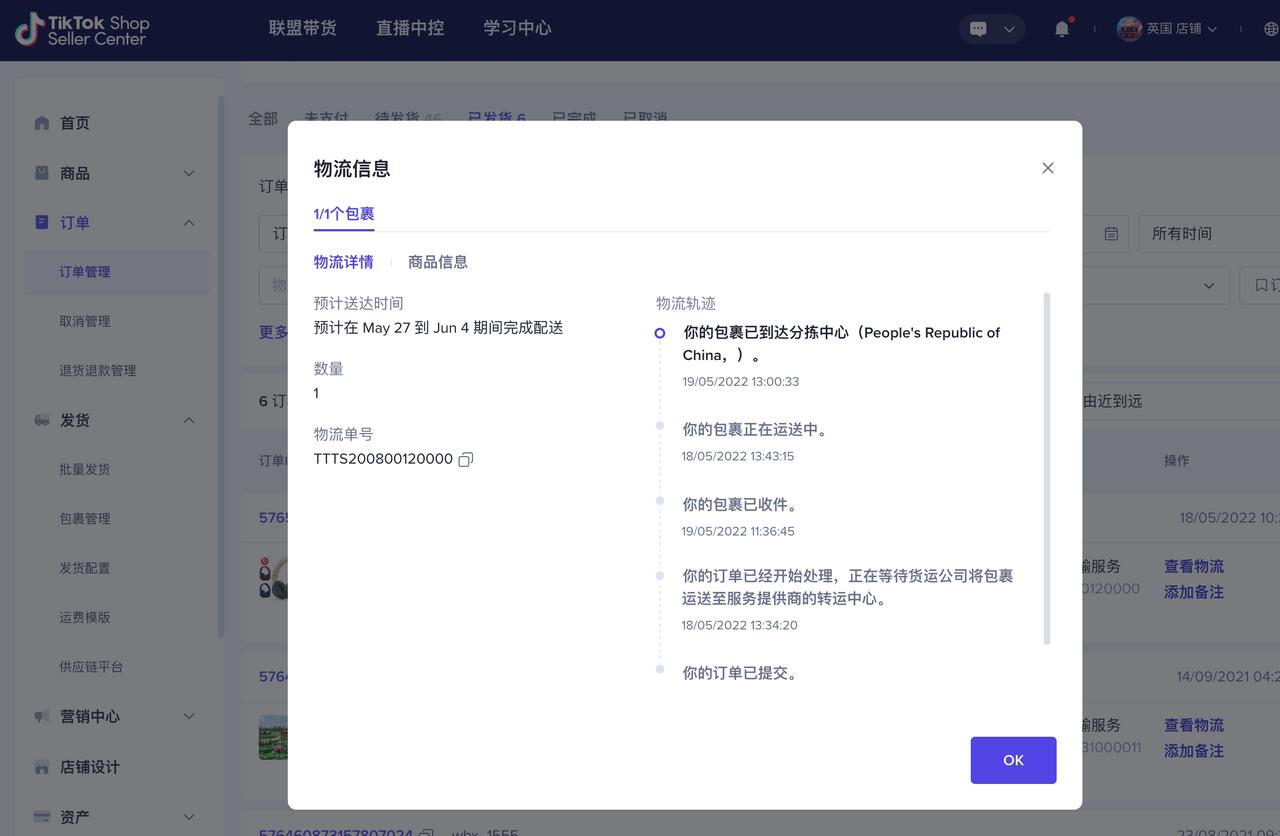Open 包裹管理 in the sidebar
The image size is (1280, 836).
tap(85, 518)
